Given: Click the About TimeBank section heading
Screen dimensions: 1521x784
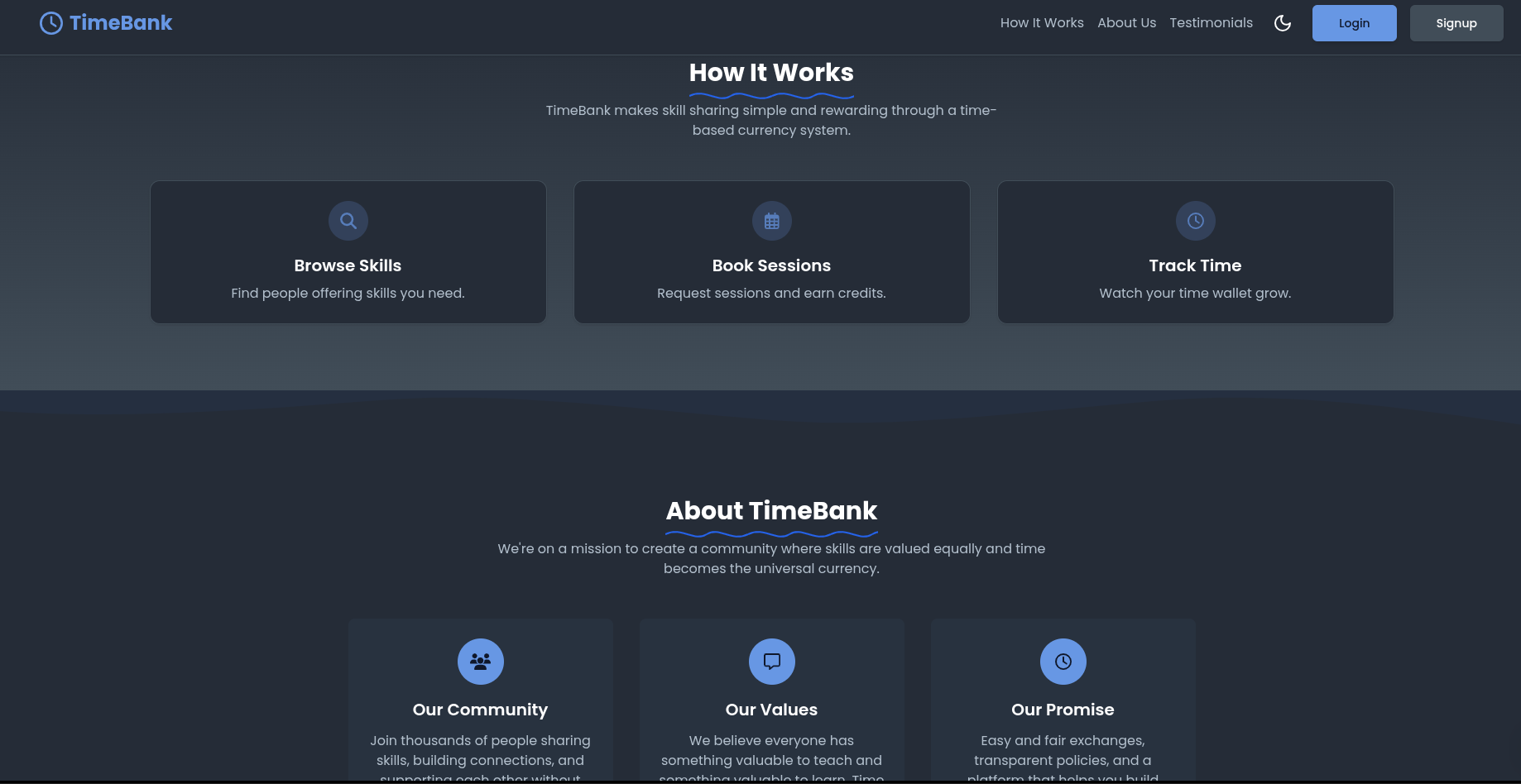Looking at the screenshot, I should tap(771, 511).
